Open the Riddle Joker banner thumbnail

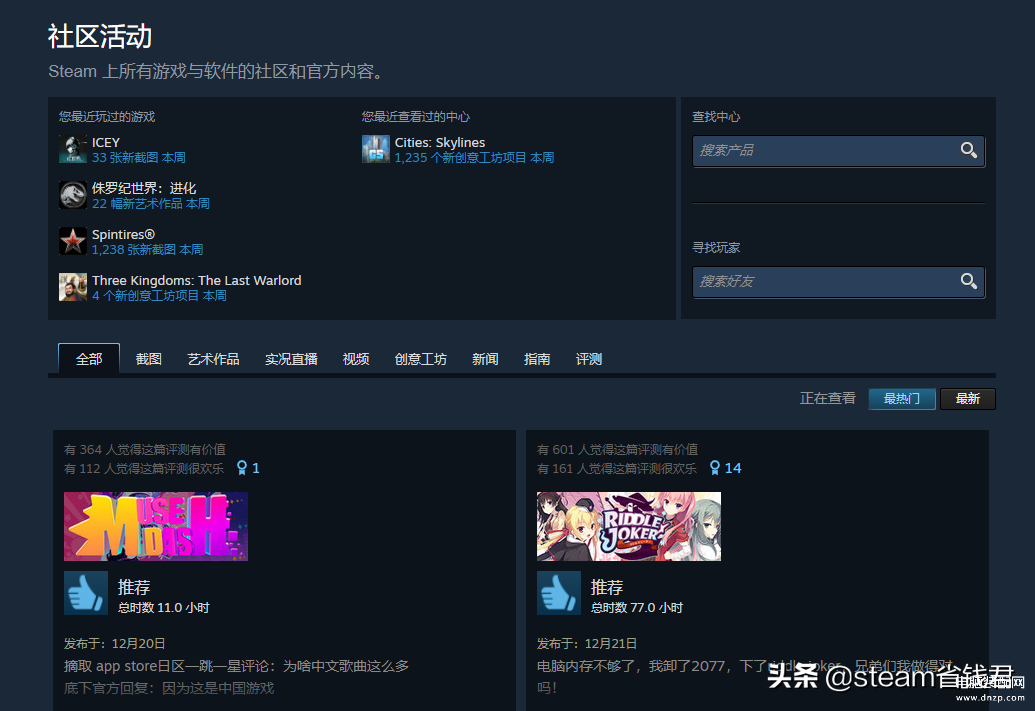click(628, 526)
